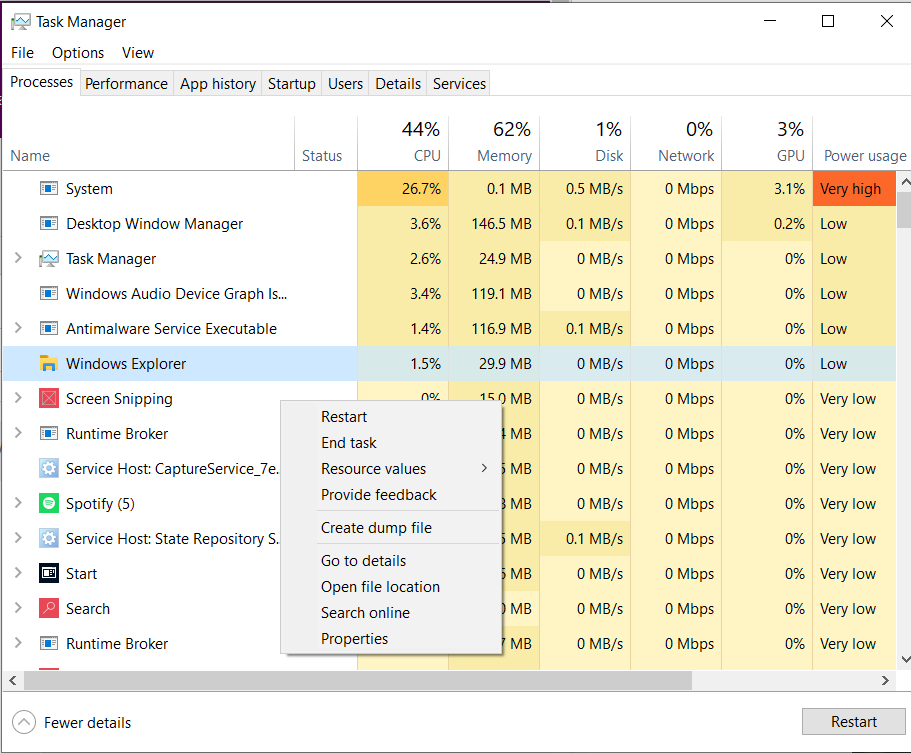This screenshot has width=911, height=753.
Task: Click the Screen Snipping process icon
Action: 48,399
